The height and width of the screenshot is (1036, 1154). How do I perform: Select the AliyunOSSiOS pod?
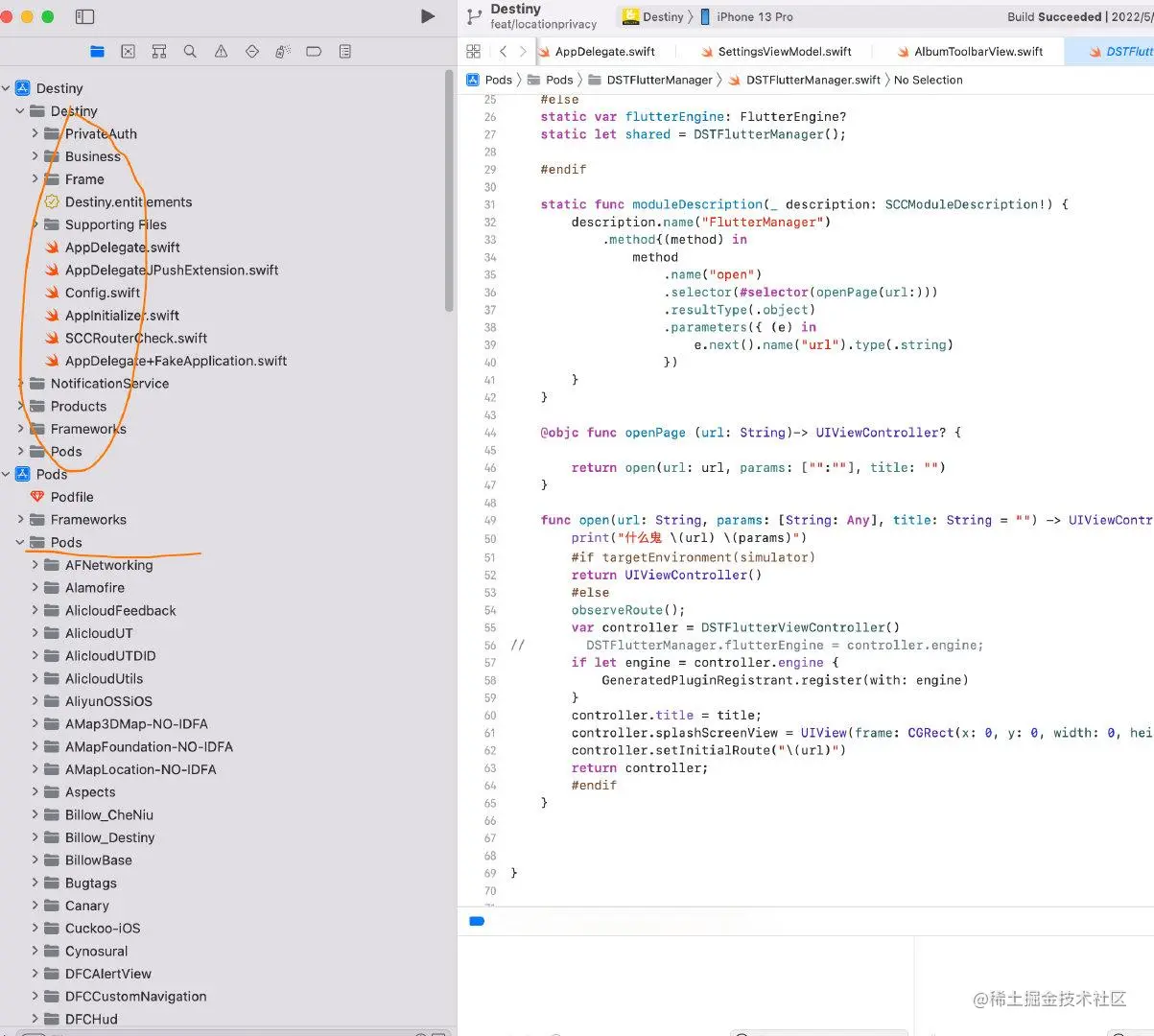108,701
